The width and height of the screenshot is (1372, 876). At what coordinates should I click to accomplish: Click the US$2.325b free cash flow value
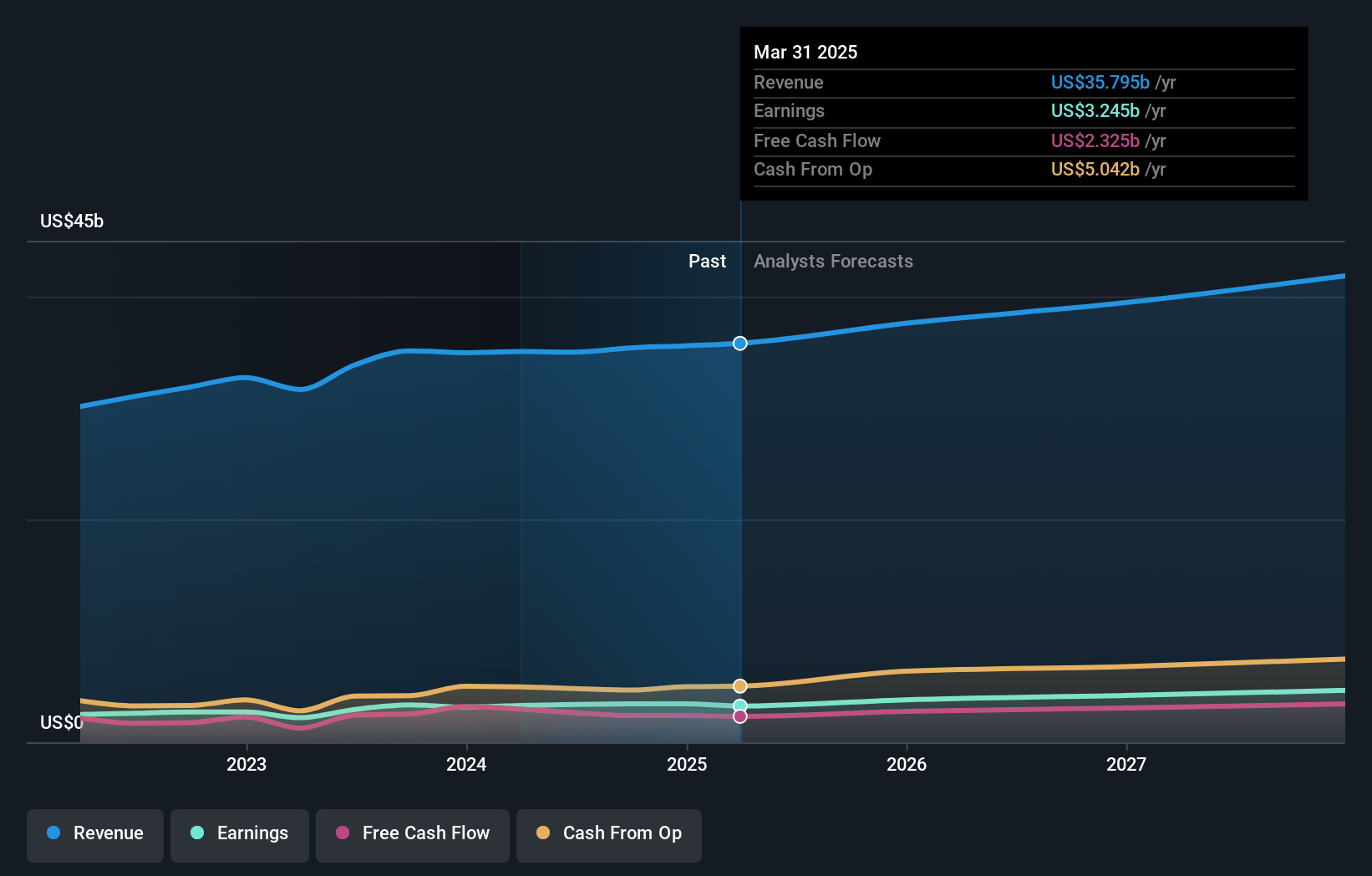coord(1095,141)
